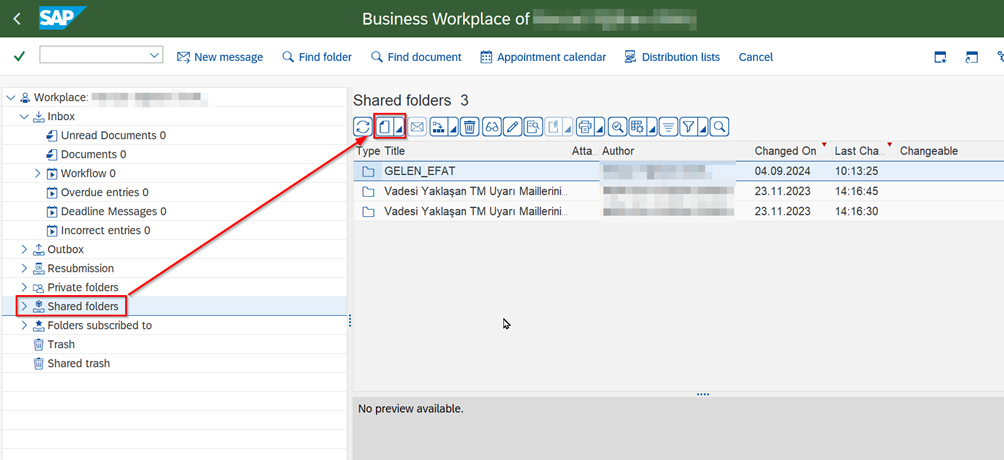Click the Delete trash can toolbar icon
This screenshot has width=1004, height=460.
(x=470, y=127)
